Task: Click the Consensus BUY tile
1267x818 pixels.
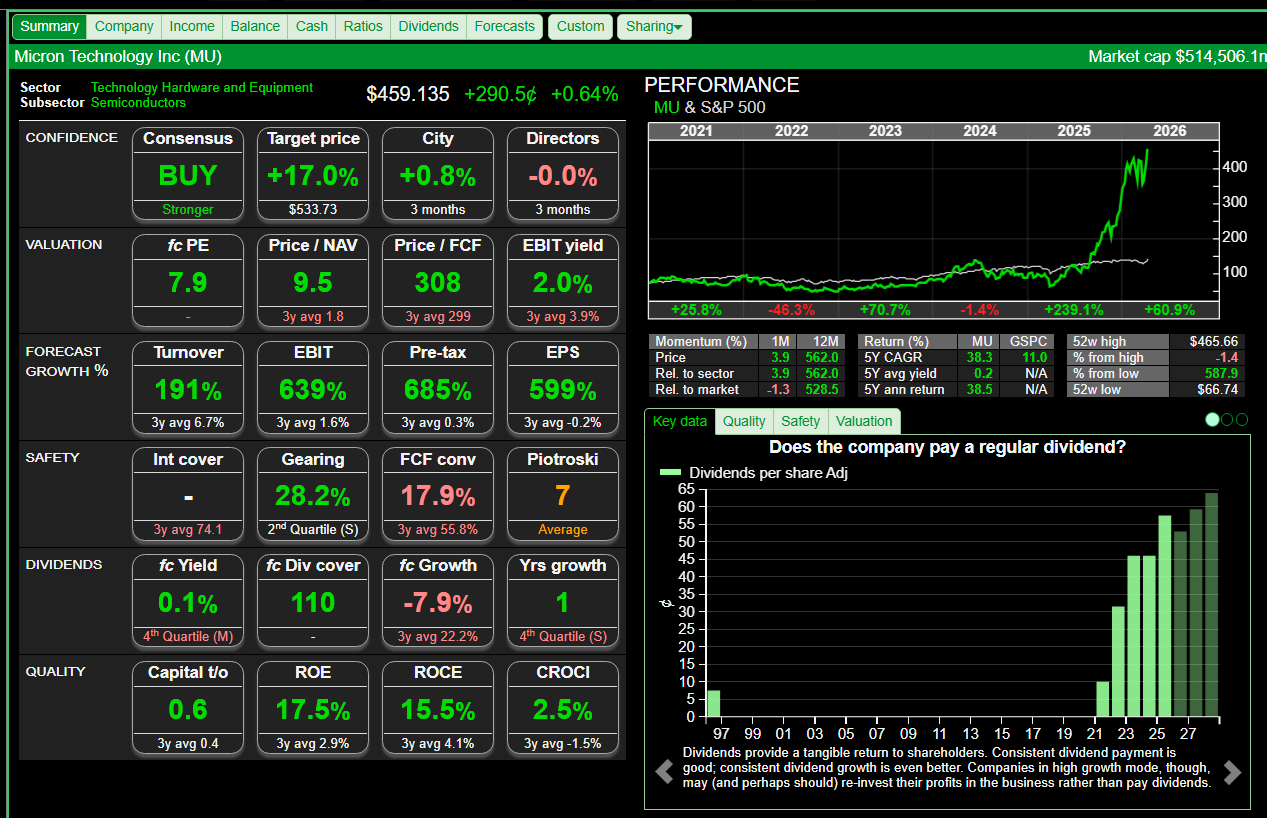Action: [x=188, y=175]
